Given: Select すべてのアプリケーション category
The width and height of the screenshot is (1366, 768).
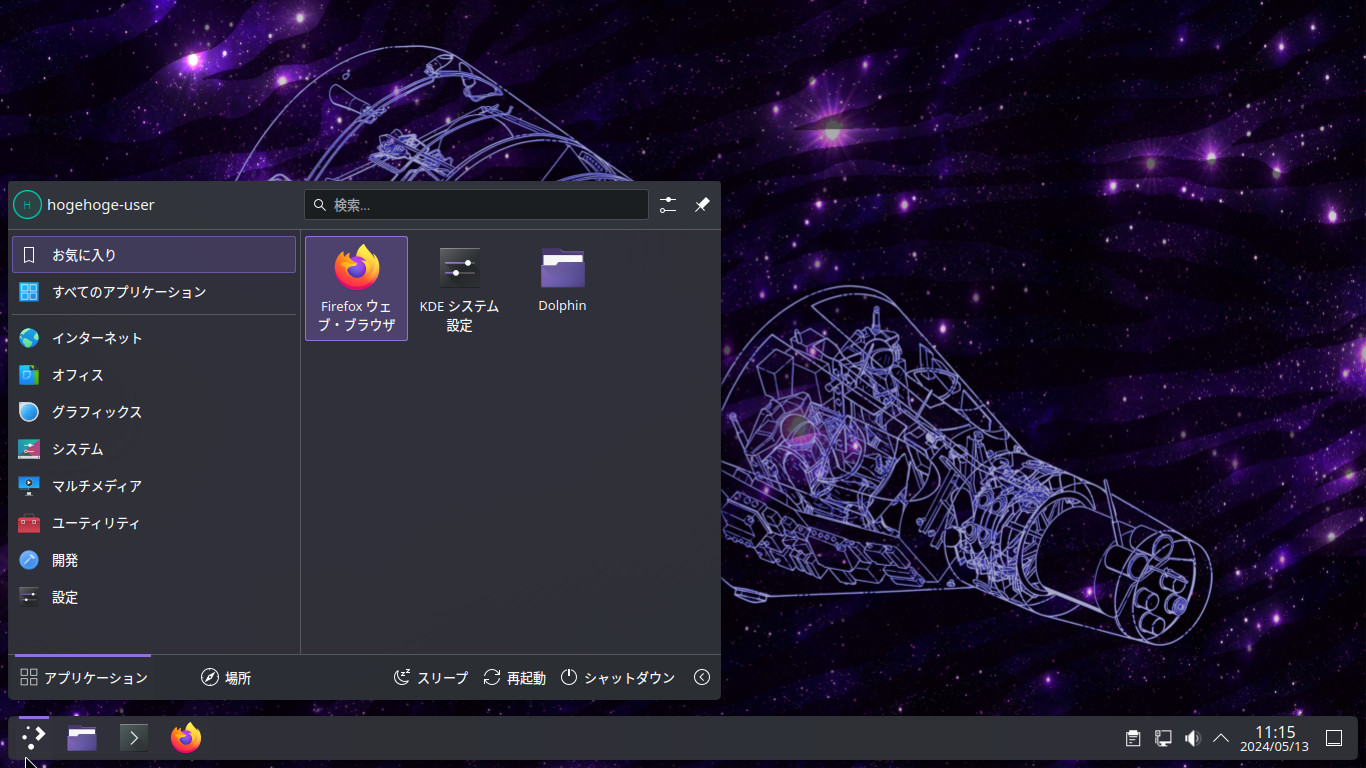Looking at the screenshot, I should point(154,292).
